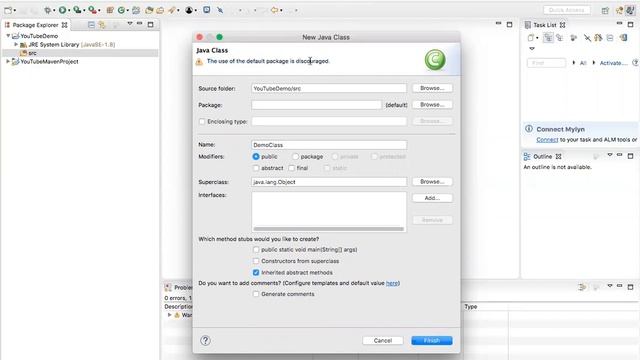Expand the JRE System Library node
This screenshot has width=640, height=360.
pos(16,44)
